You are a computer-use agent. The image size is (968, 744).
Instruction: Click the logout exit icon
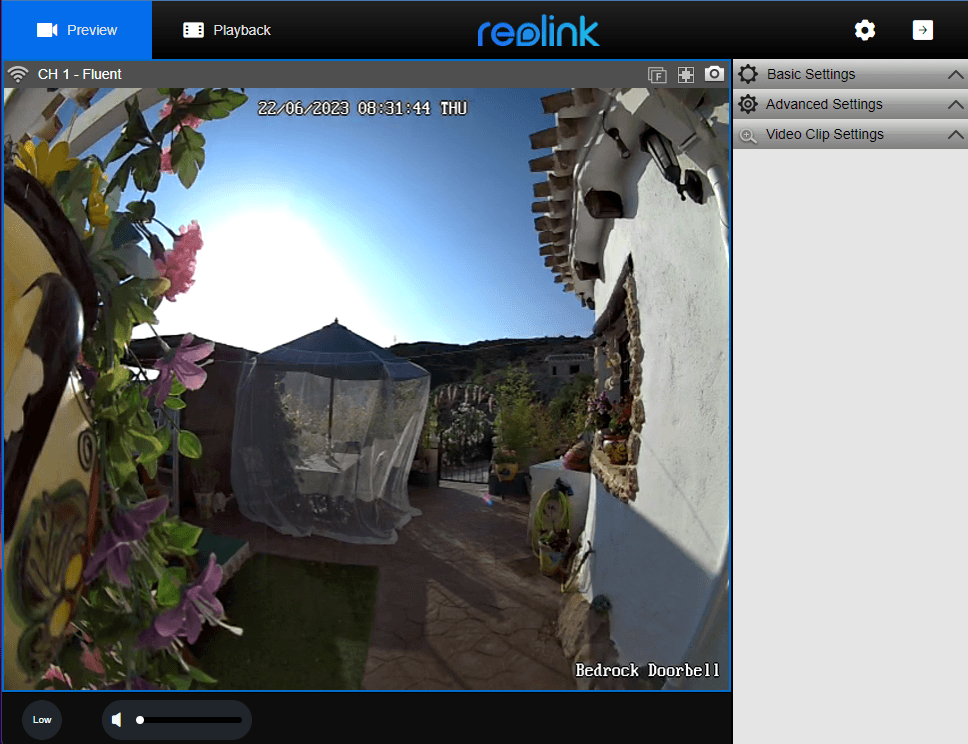point(923,30)
